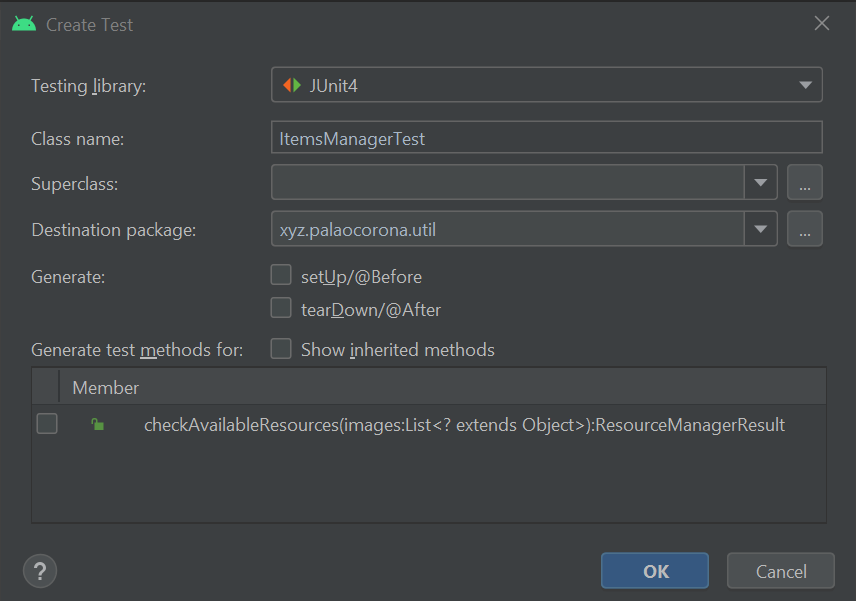
Task: Expand the Destination package dropdown arrow
Action: pyautogui.click(x=761, y=229)
